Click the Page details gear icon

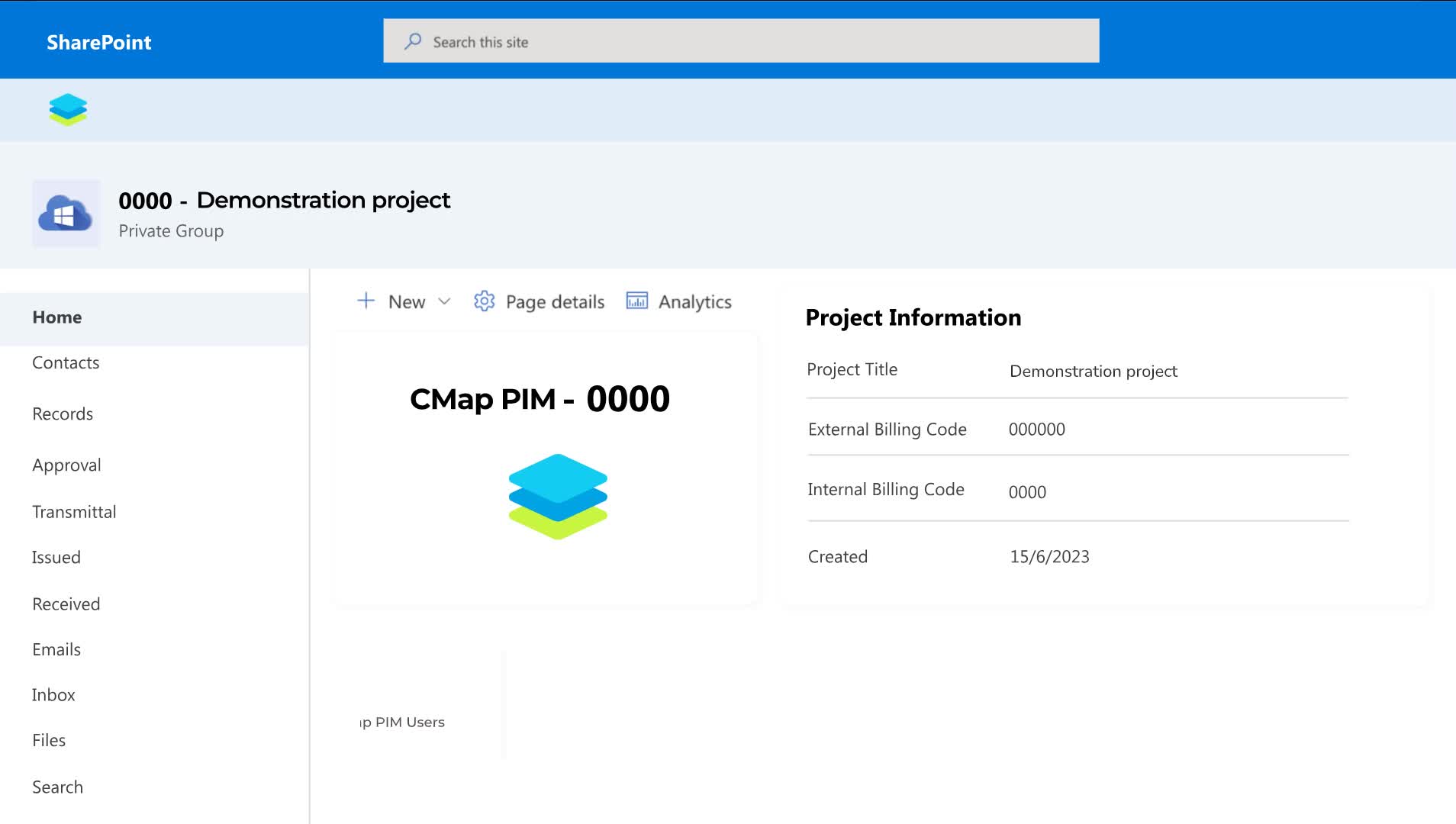[485, 301]
